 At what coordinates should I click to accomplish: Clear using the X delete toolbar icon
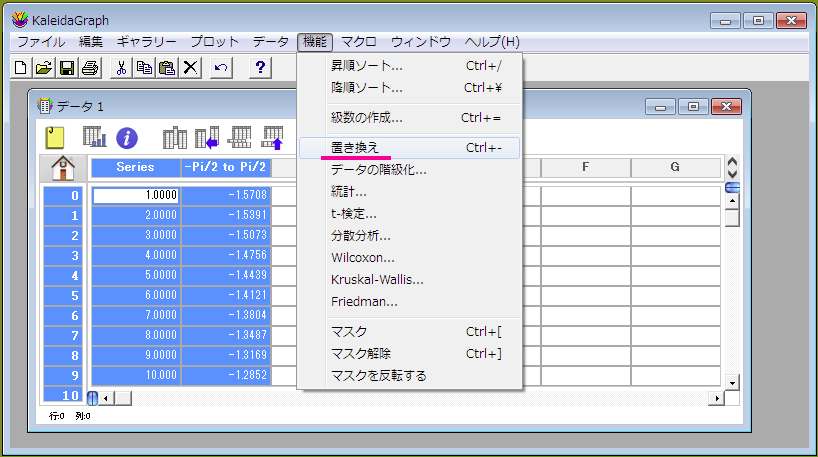click(190, 68)
